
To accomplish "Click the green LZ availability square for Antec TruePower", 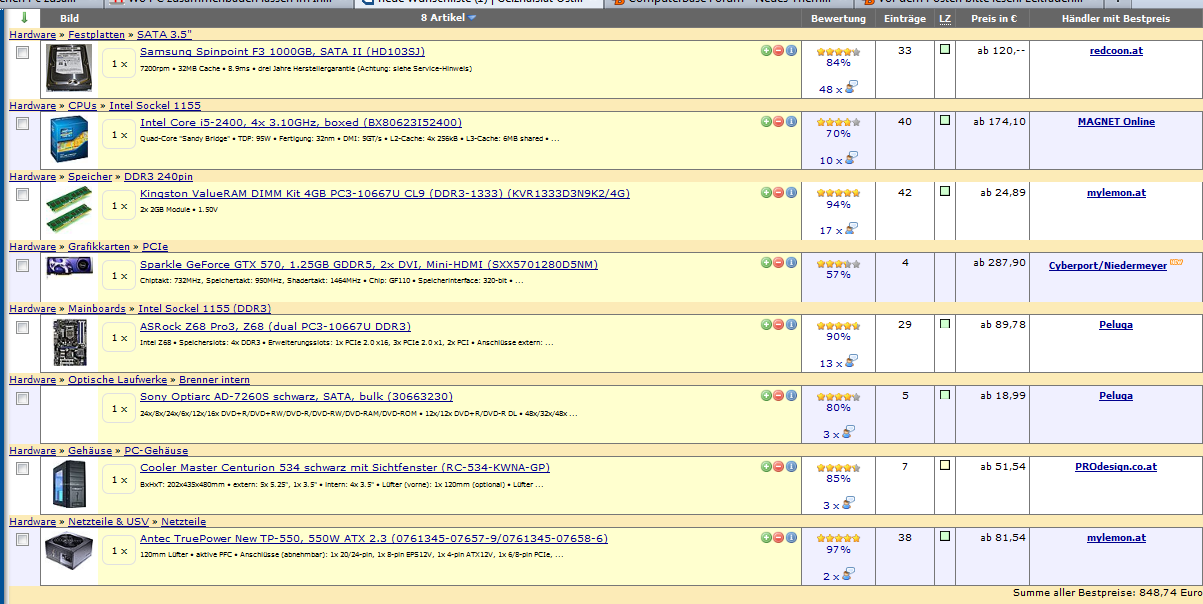I will 945,536.
